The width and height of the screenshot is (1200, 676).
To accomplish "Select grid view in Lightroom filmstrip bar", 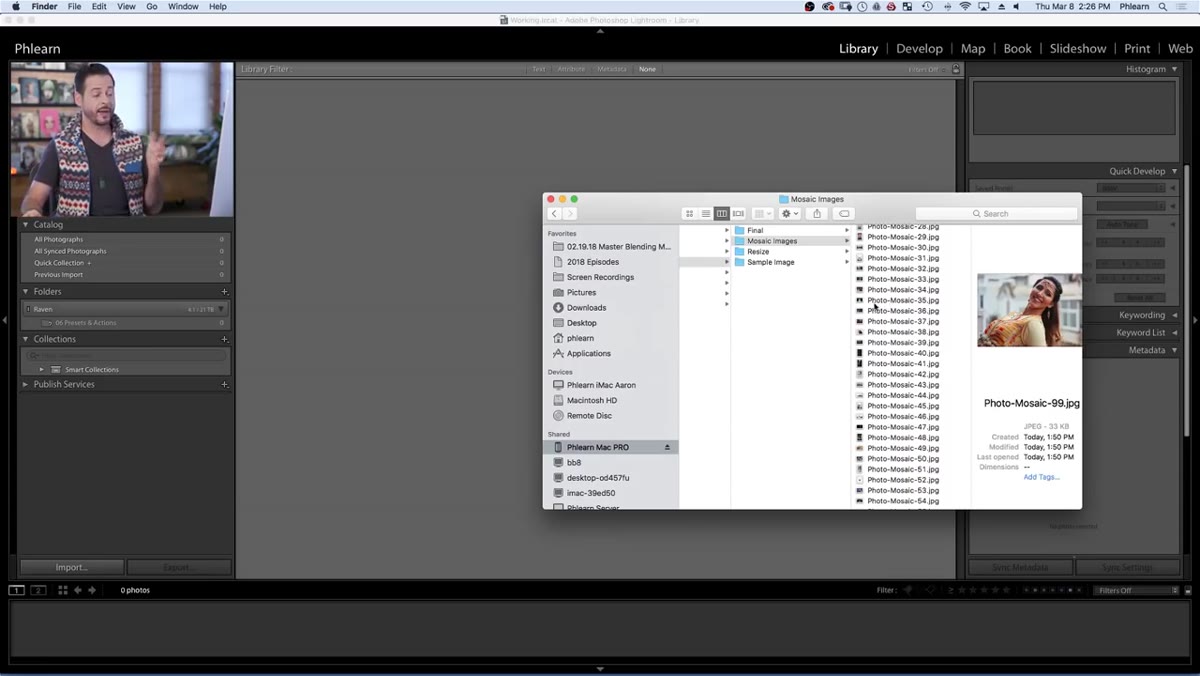I will 62,590.
